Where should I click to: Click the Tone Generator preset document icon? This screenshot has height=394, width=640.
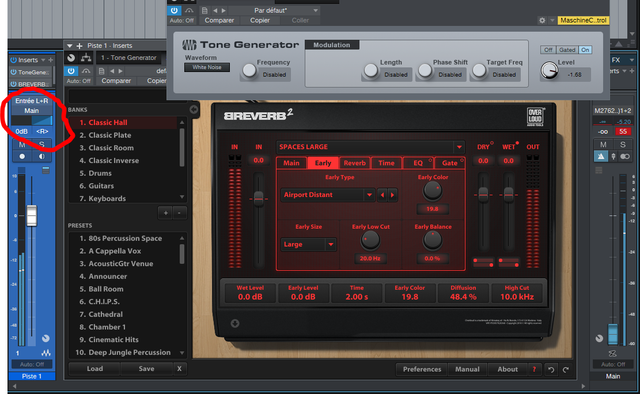point(204,11)
